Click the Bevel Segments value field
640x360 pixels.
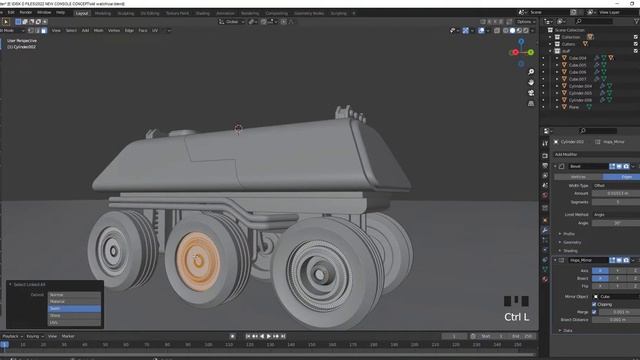tap(616, 202)
